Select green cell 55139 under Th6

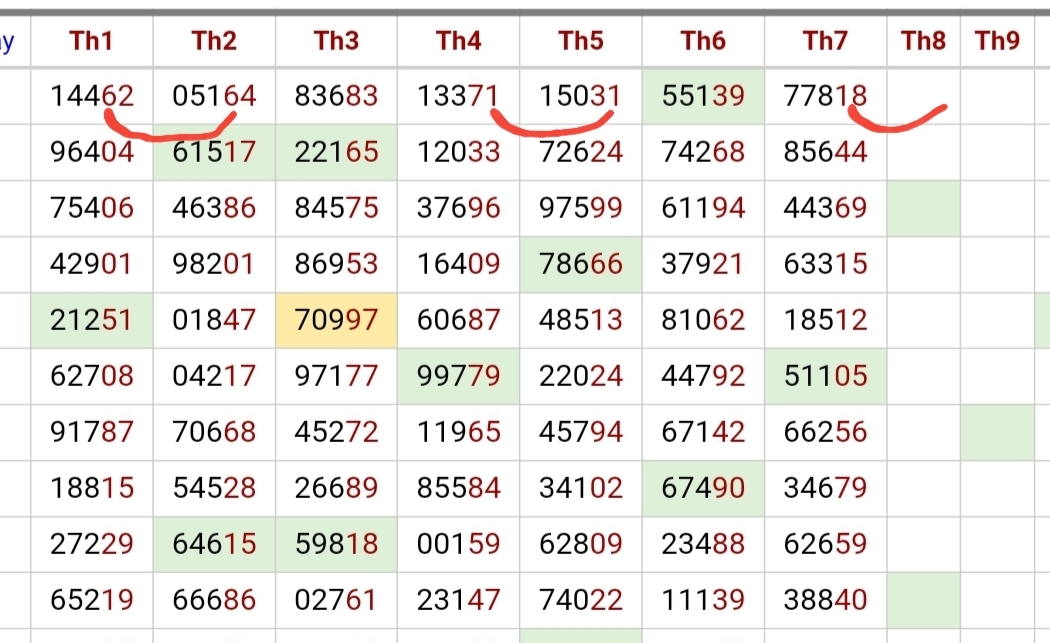[x=703, y=96]
